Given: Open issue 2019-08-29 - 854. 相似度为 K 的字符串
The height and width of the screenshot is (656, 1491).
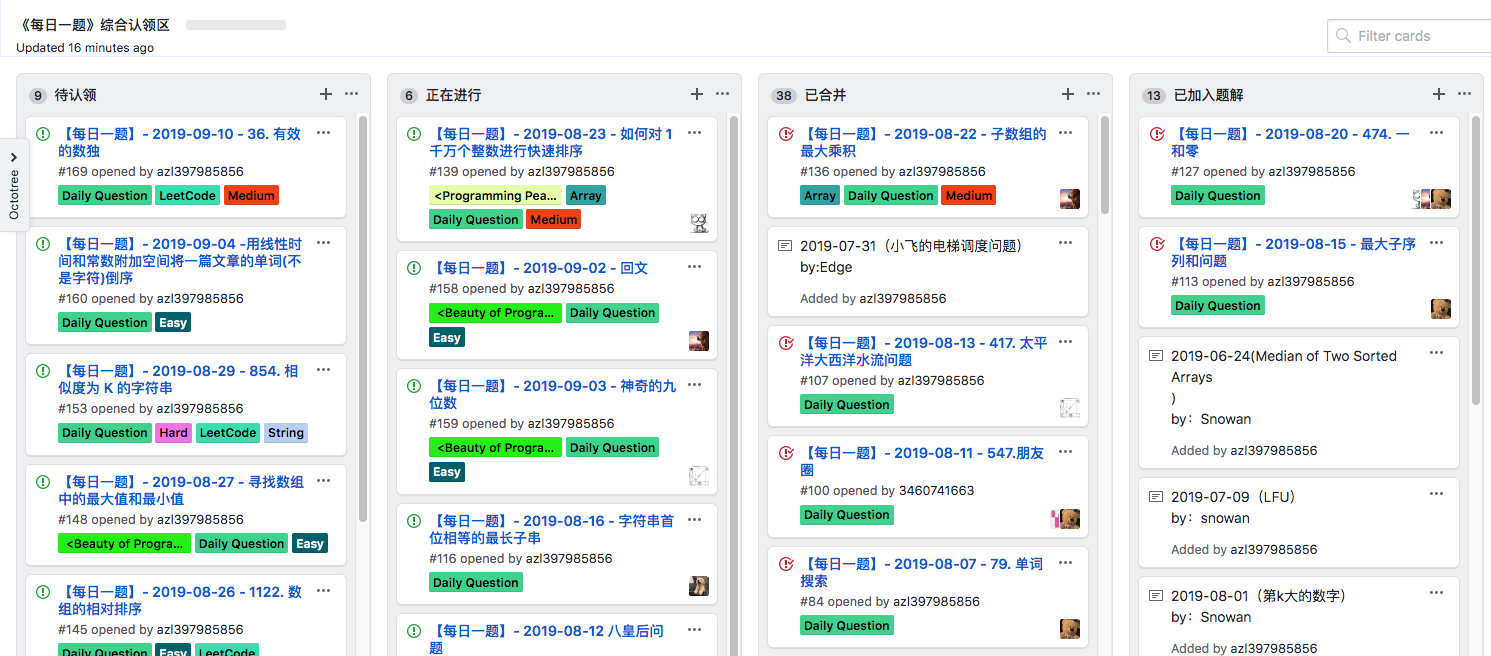Looking at the screenshot, I should pos(178,379).
